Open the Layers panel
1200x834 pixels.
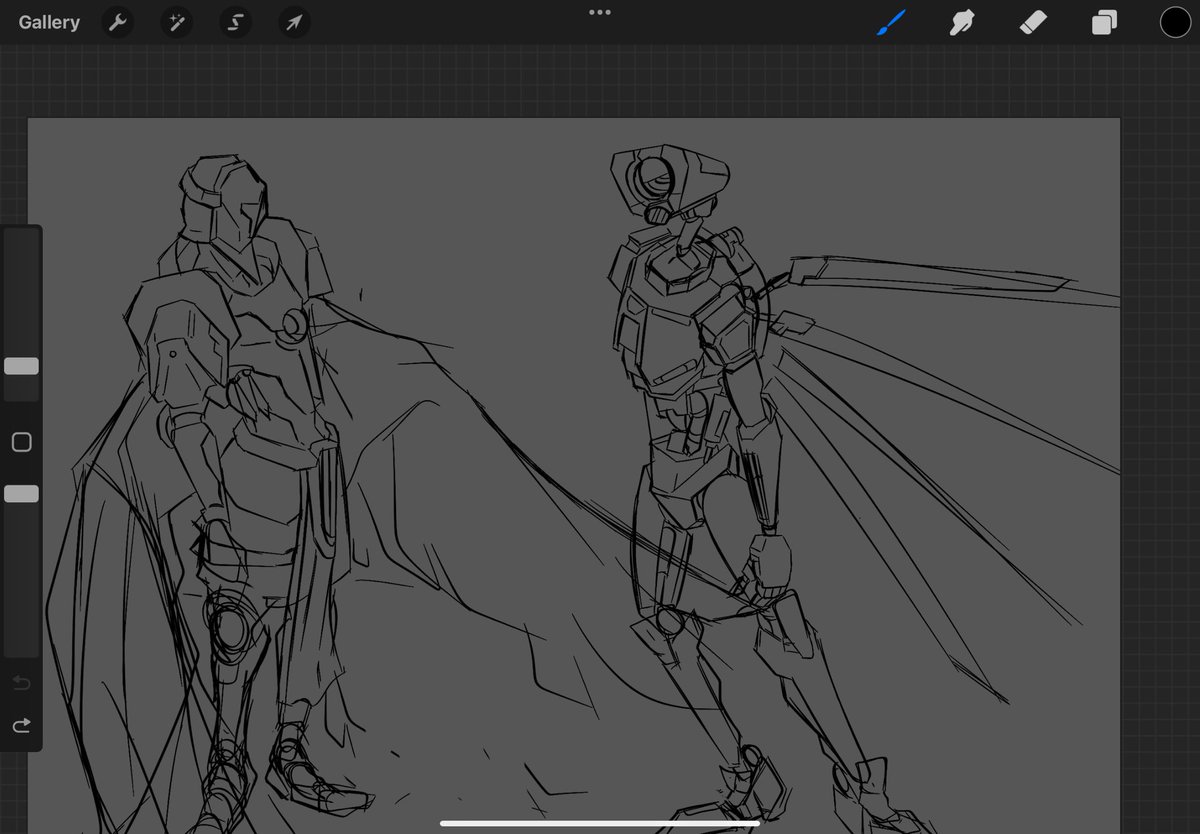[1104, 22]
